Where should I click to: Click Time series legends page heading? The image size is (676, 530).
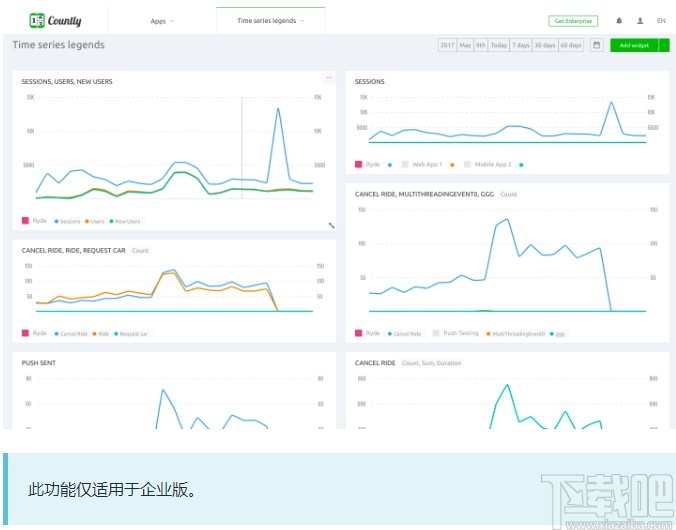58,44
